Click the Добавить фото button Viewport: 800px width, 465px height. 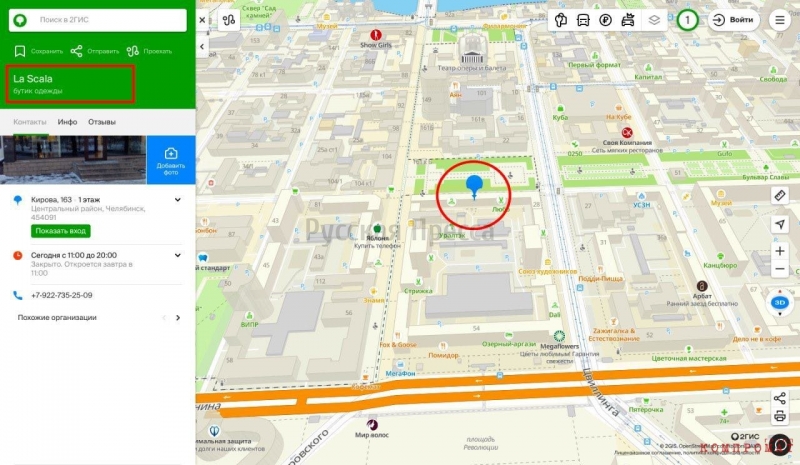point(171,160)
